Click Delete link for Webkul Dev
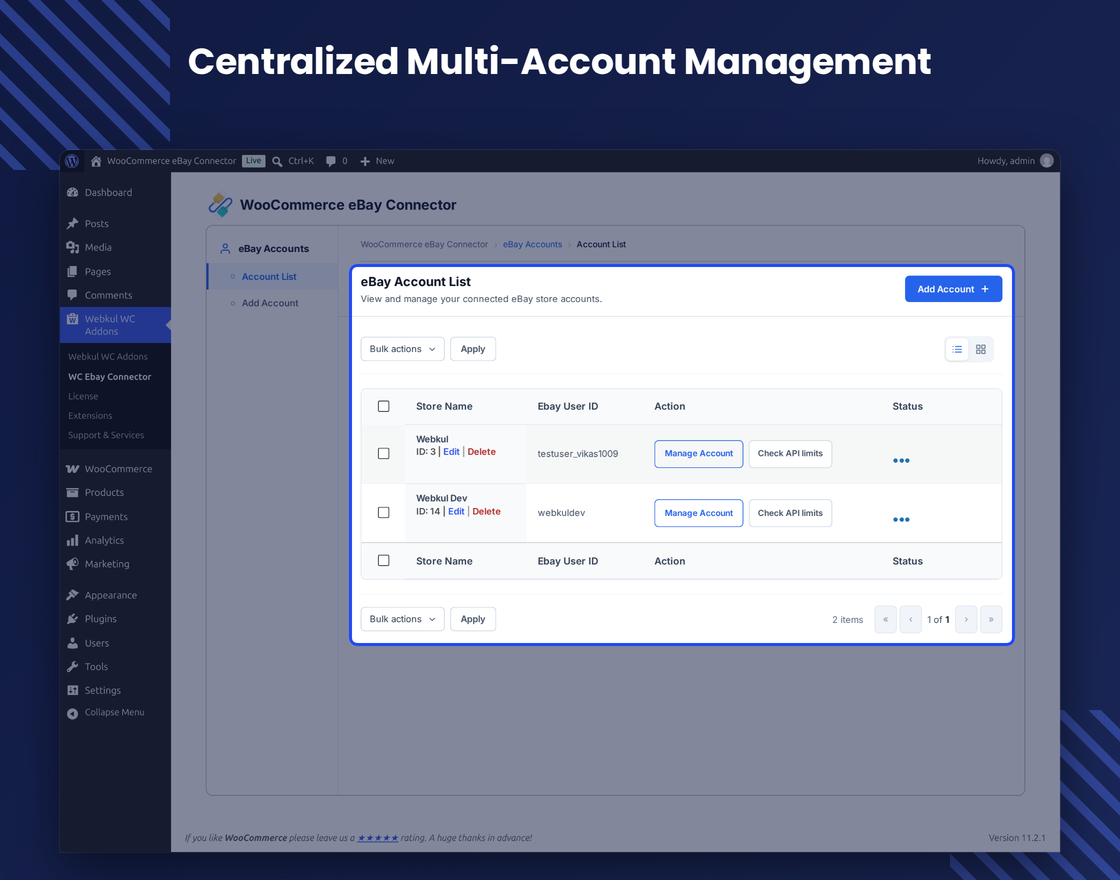 486,511
